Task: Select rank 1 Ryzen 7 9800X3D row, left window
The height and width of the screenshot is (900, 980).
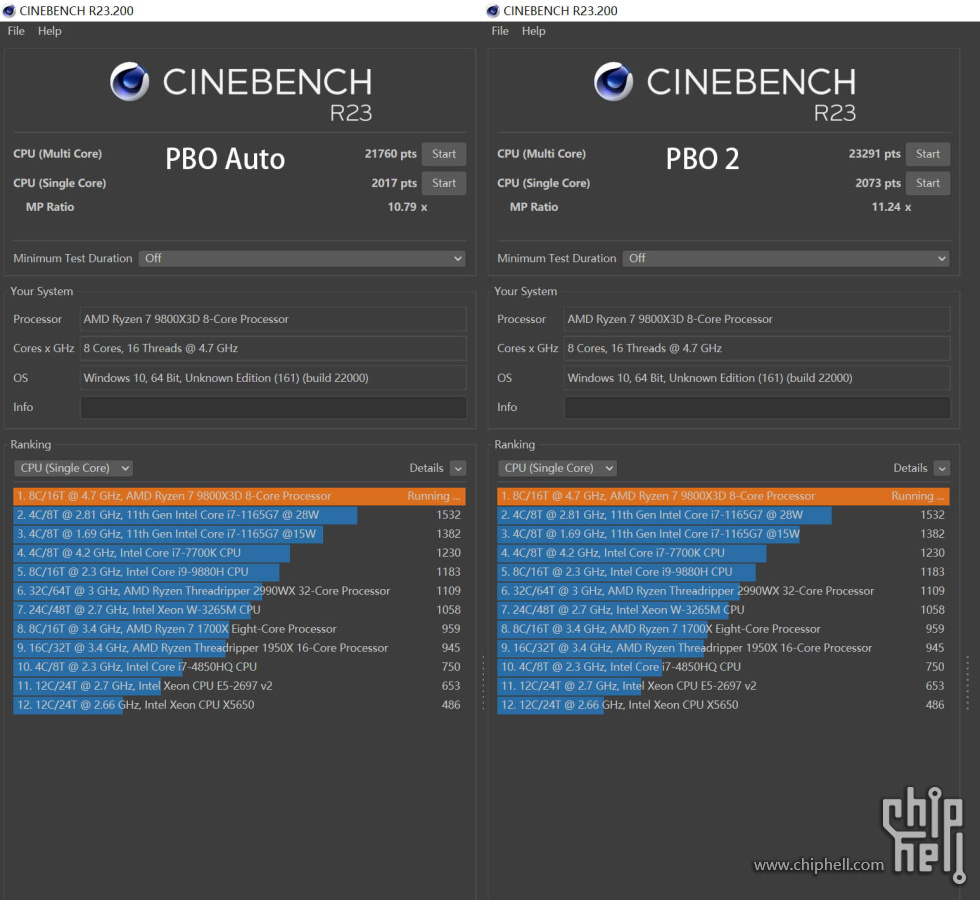Action: tap(239, 496)
